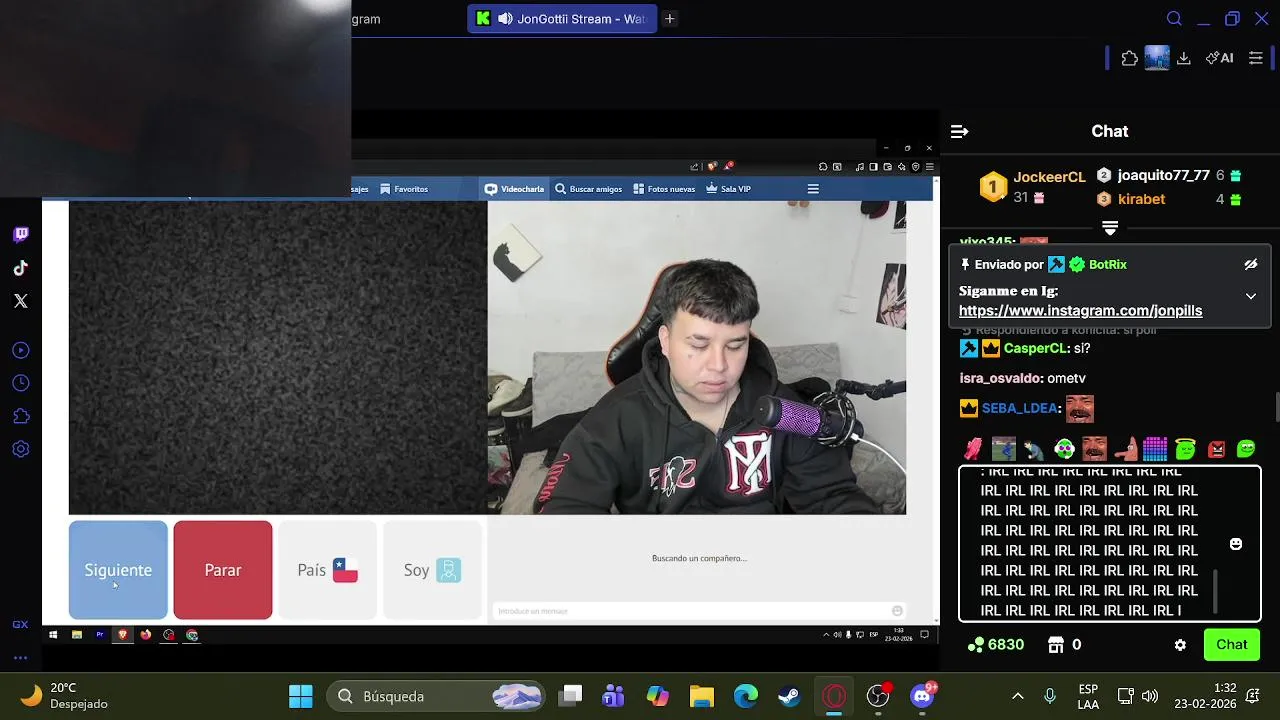This screenshot has width=1280, height=720.
Task: Open Sala VIP
Action: pyautogui.click(x=728, y=189)
